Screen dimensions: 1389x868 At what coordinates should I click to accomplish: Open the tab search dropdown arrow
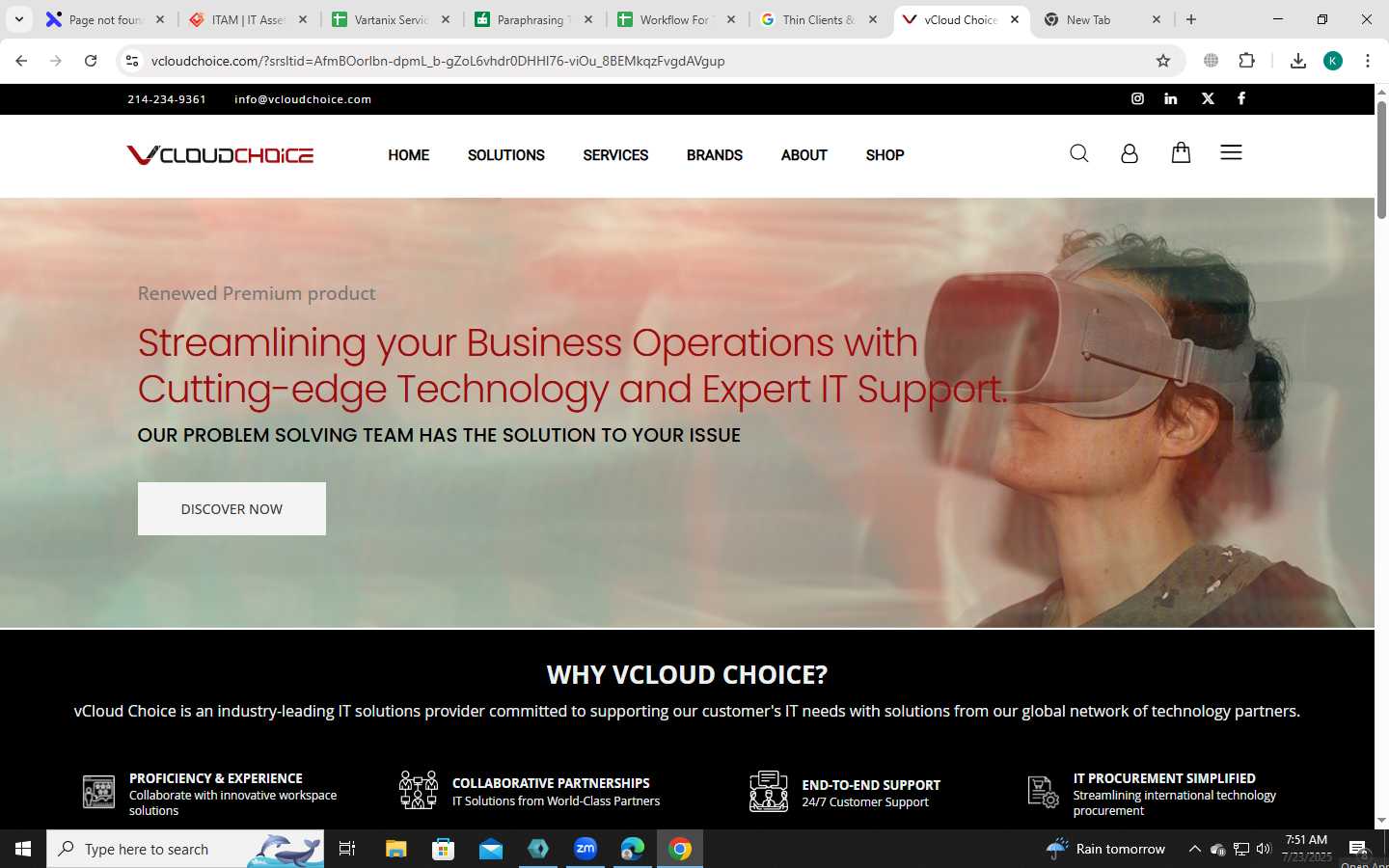pos(19,19)
